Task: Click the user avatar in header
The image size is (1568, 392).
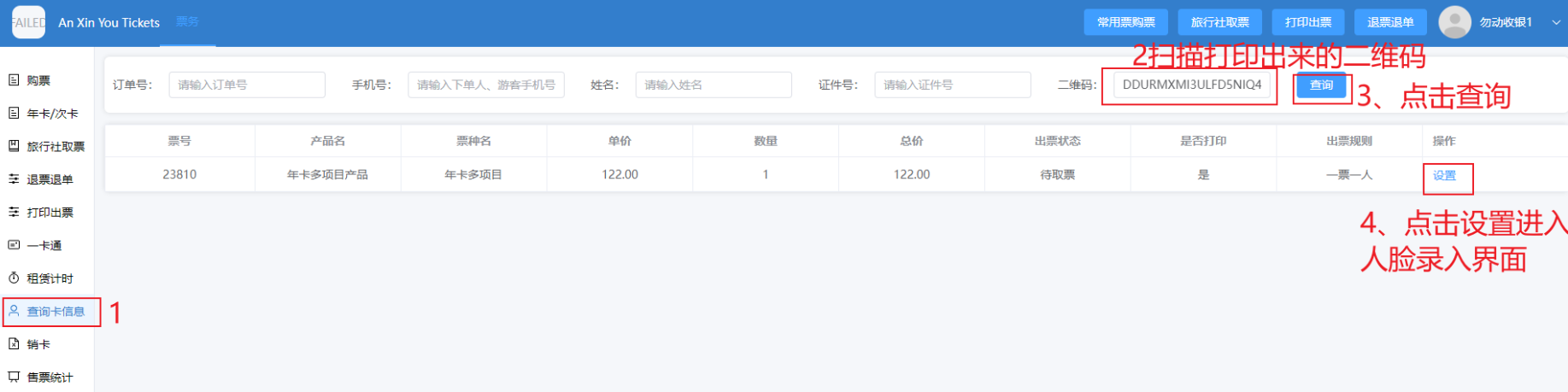Action: pyautogui.click(x=1454, y=22)
